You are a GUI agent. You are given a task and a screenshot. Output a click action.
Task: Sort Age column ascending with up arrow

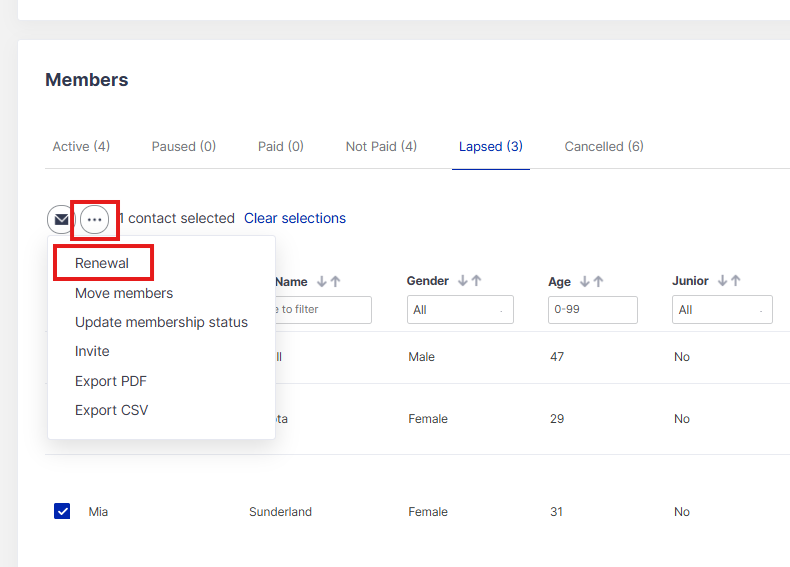coord(598,282)
